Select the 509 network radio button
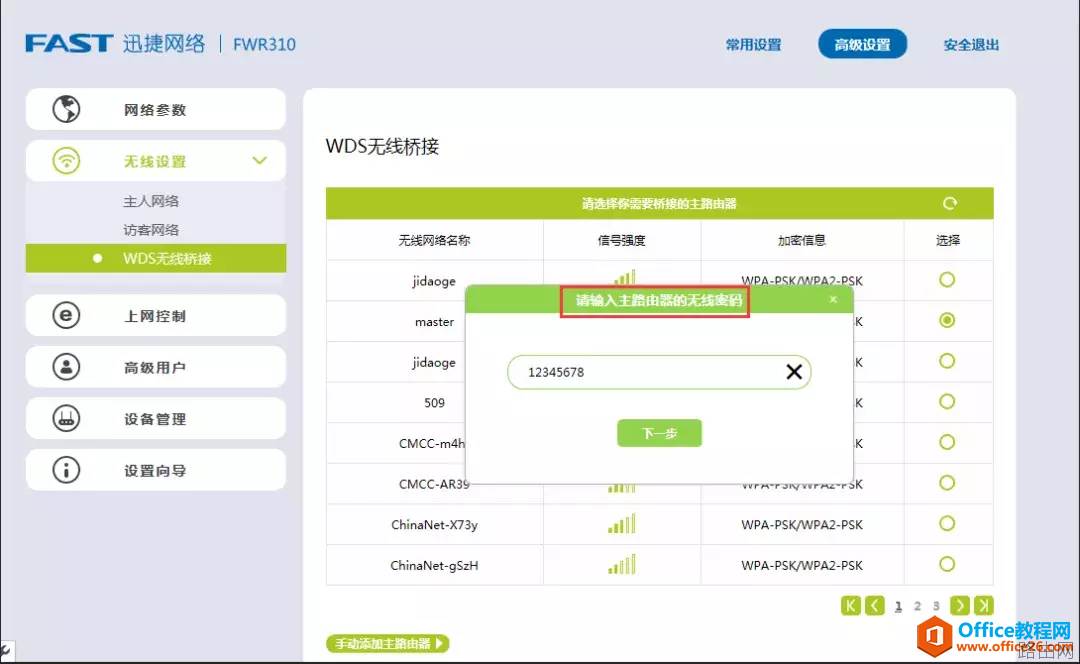 948,402
